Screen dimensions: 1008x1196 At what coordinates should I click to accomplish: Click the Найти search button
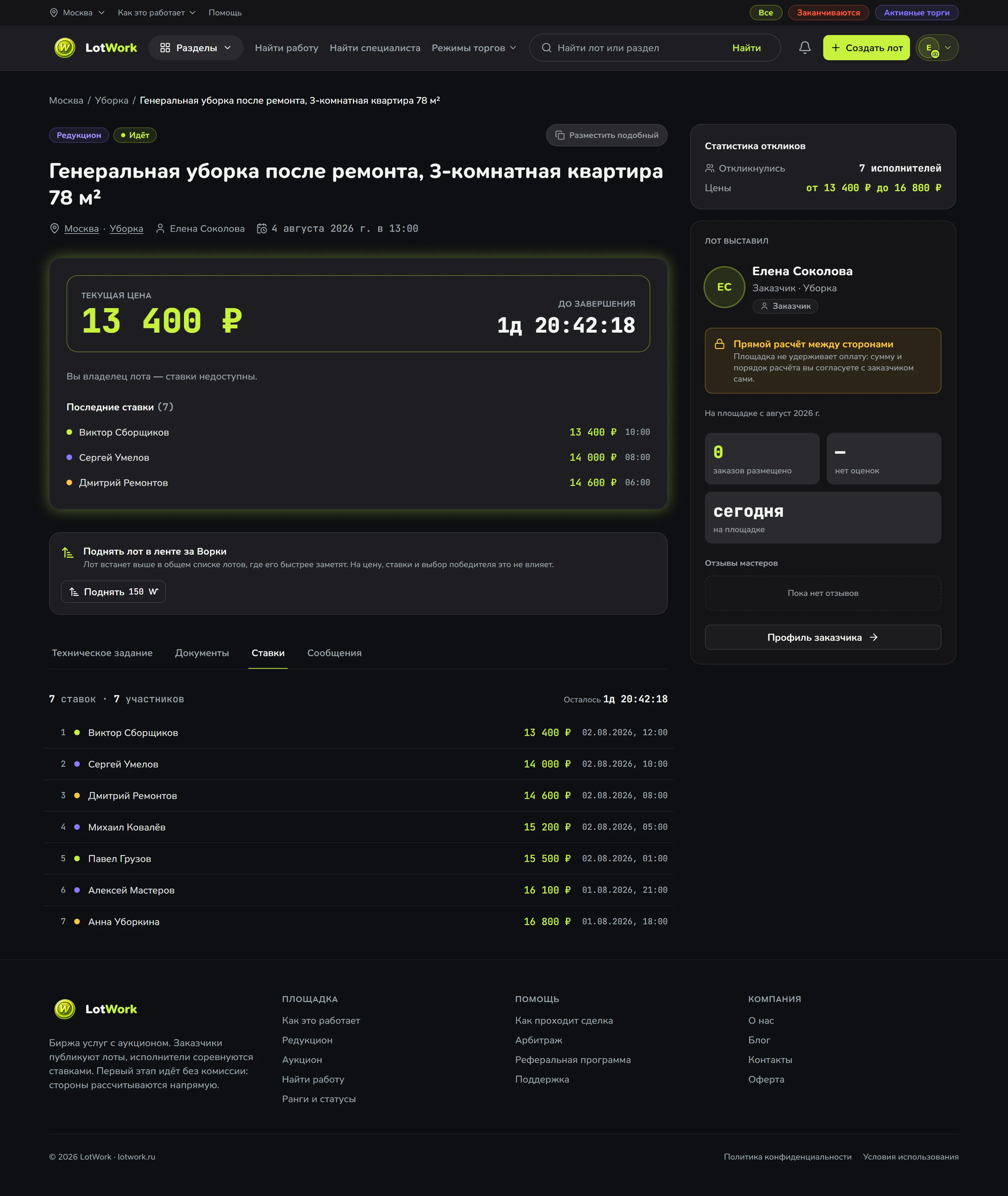(x=746, y=48)
